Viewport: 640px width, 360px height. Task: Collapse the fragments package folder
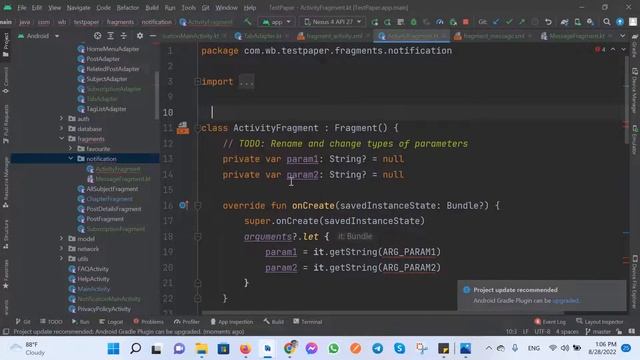61,139
